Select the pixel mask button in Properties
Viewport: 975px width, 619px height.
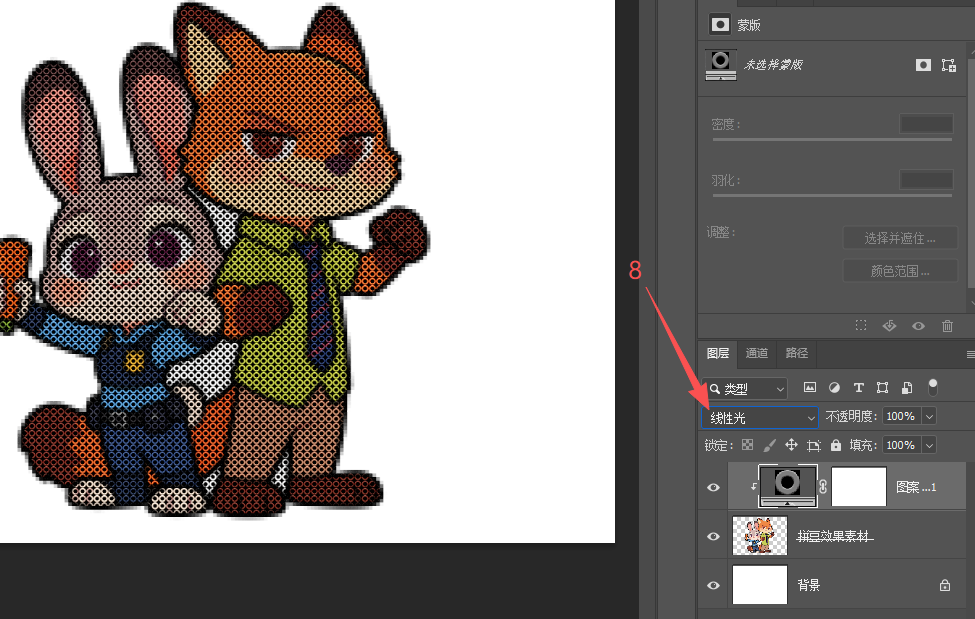tap(923, 65)
